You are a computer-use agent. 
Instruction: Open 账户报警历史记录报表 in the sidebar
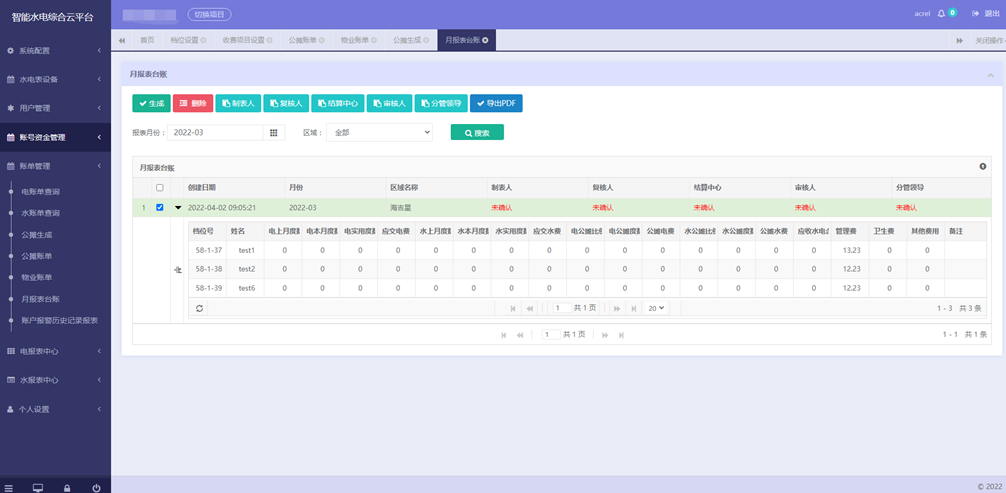click(59, 320)
